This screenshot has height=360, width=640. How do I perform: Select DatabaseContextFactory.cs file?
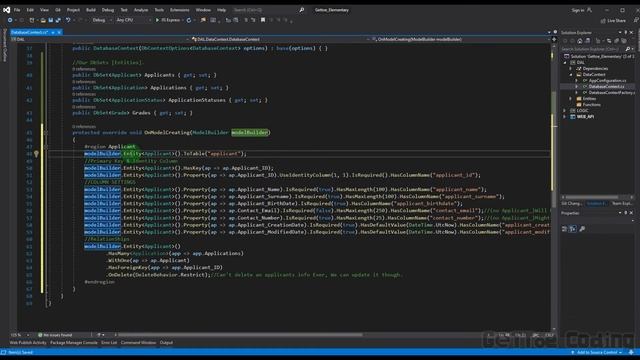point(611,93)
